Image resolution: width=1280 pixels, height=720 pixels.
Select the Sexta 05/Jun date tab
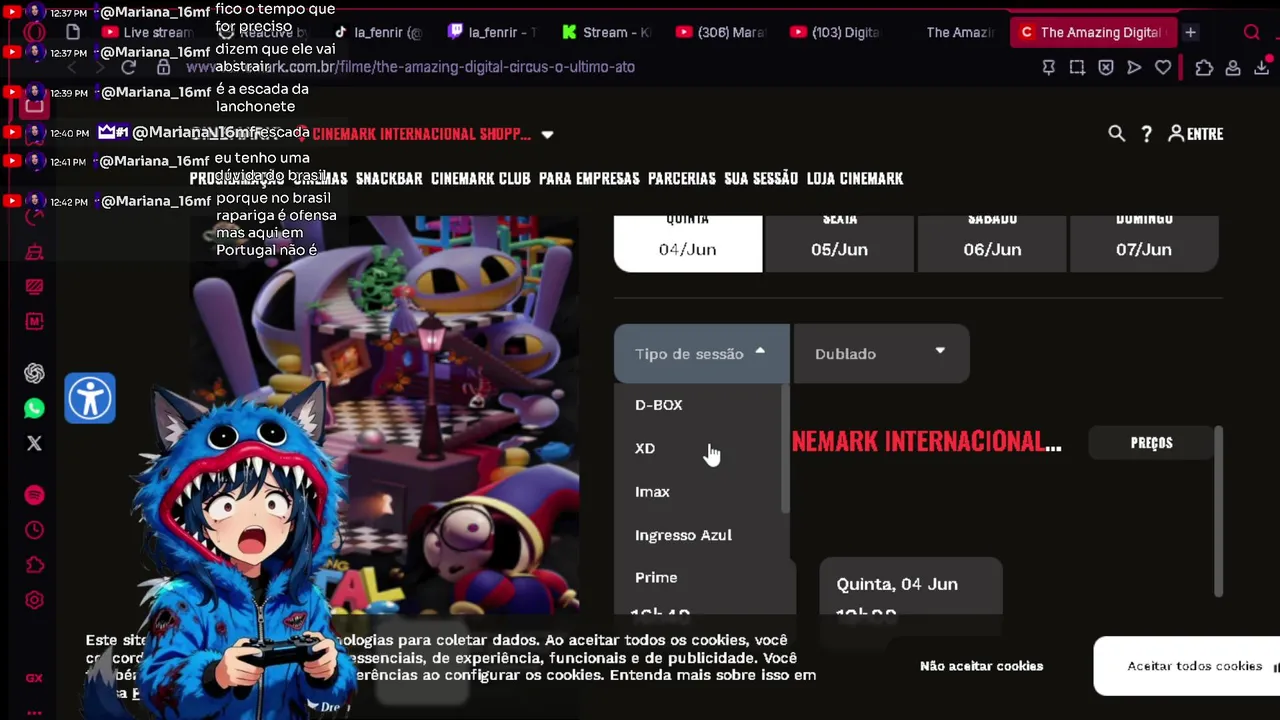(x=839, y=243)
